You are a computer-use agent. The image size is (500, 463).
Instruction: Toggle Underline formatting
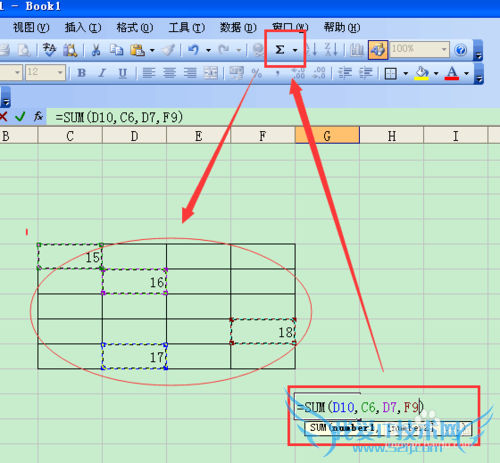click(x=123, y=73)
